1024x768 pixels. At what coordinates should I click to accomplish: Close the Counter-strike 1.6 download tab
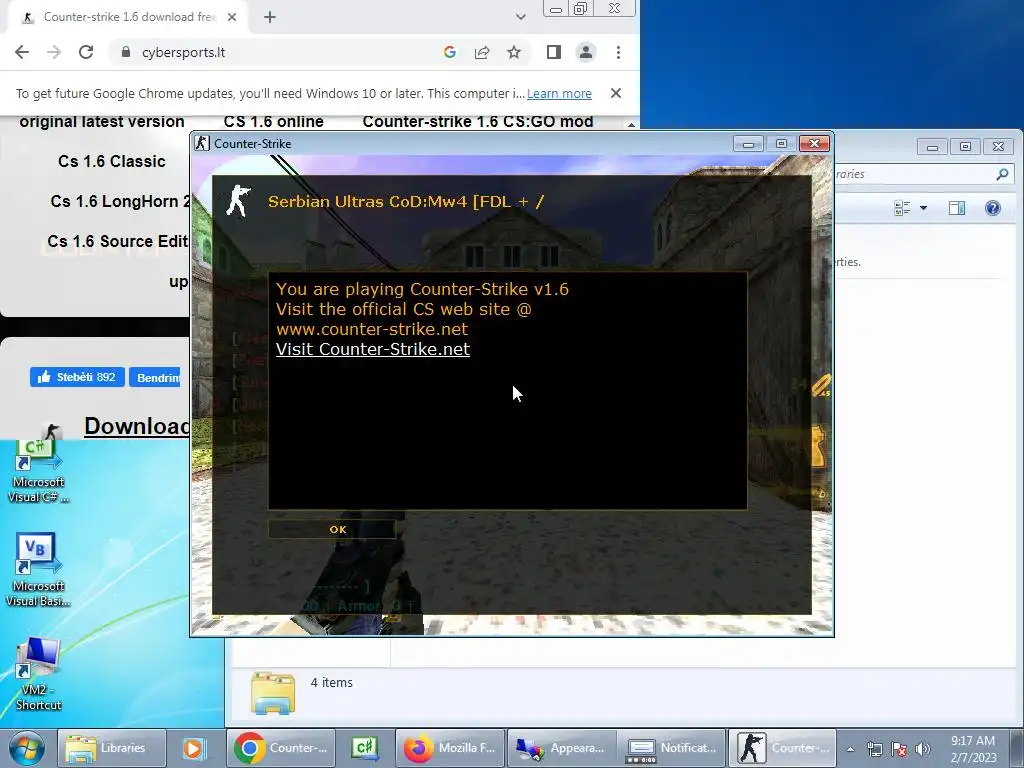(x=232, y=18)
